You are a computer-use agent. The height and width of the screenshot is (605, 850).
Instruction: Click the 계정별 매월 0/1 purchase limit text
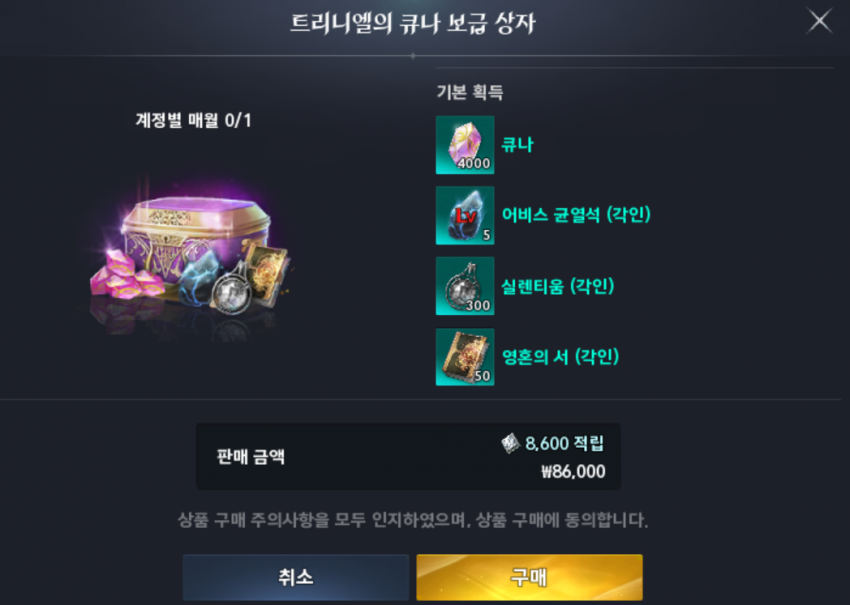pyautogui.click(x=193, y=120)
